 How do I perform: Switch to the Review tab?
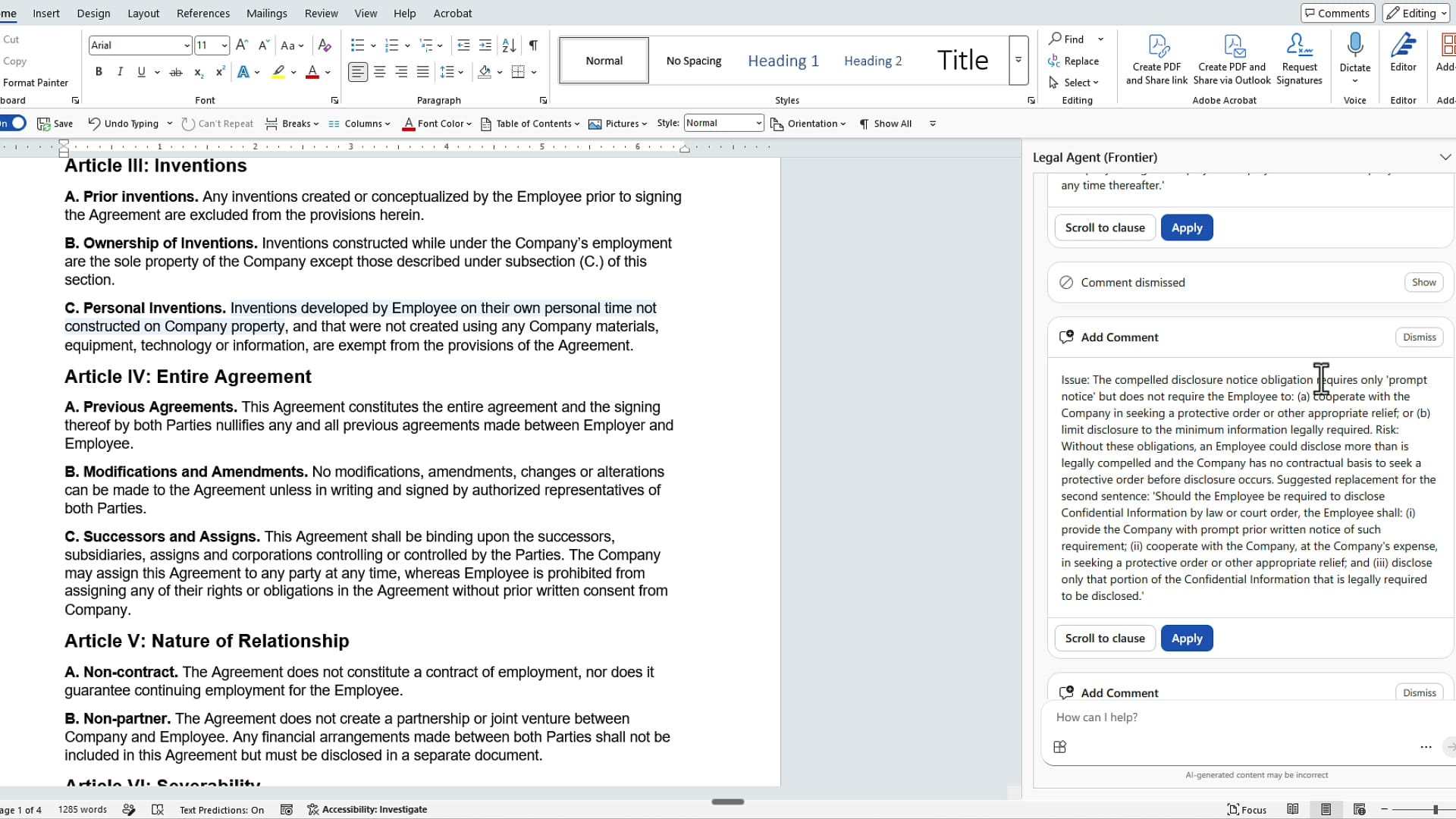coord(322,13)
